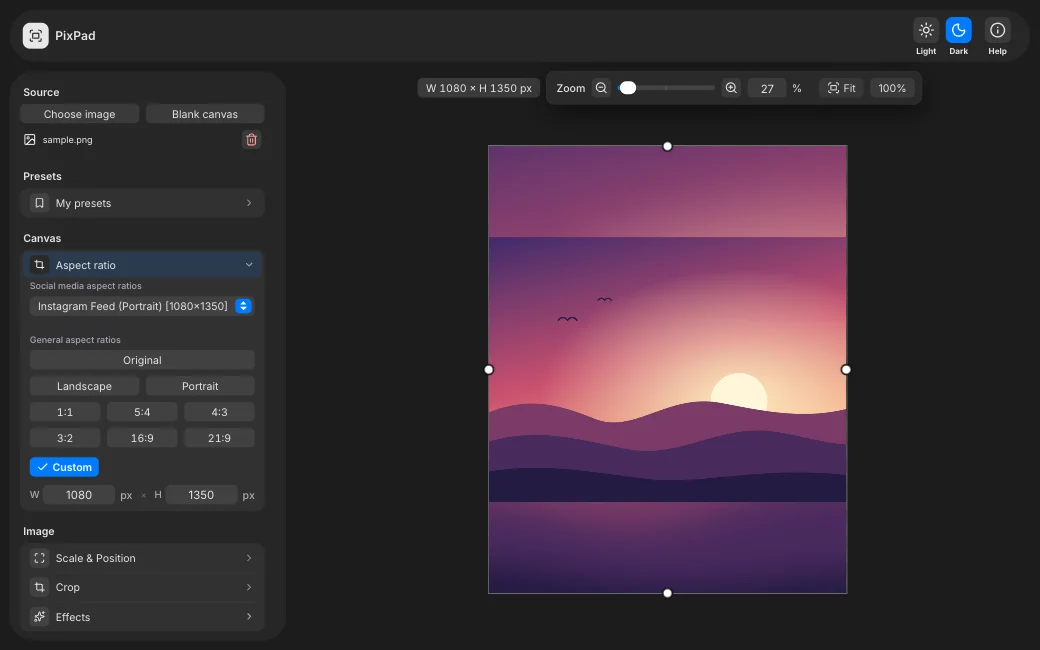The image size is (1040, 650).
Task: Choose Landscape orientation
Action: click(84, 386)
